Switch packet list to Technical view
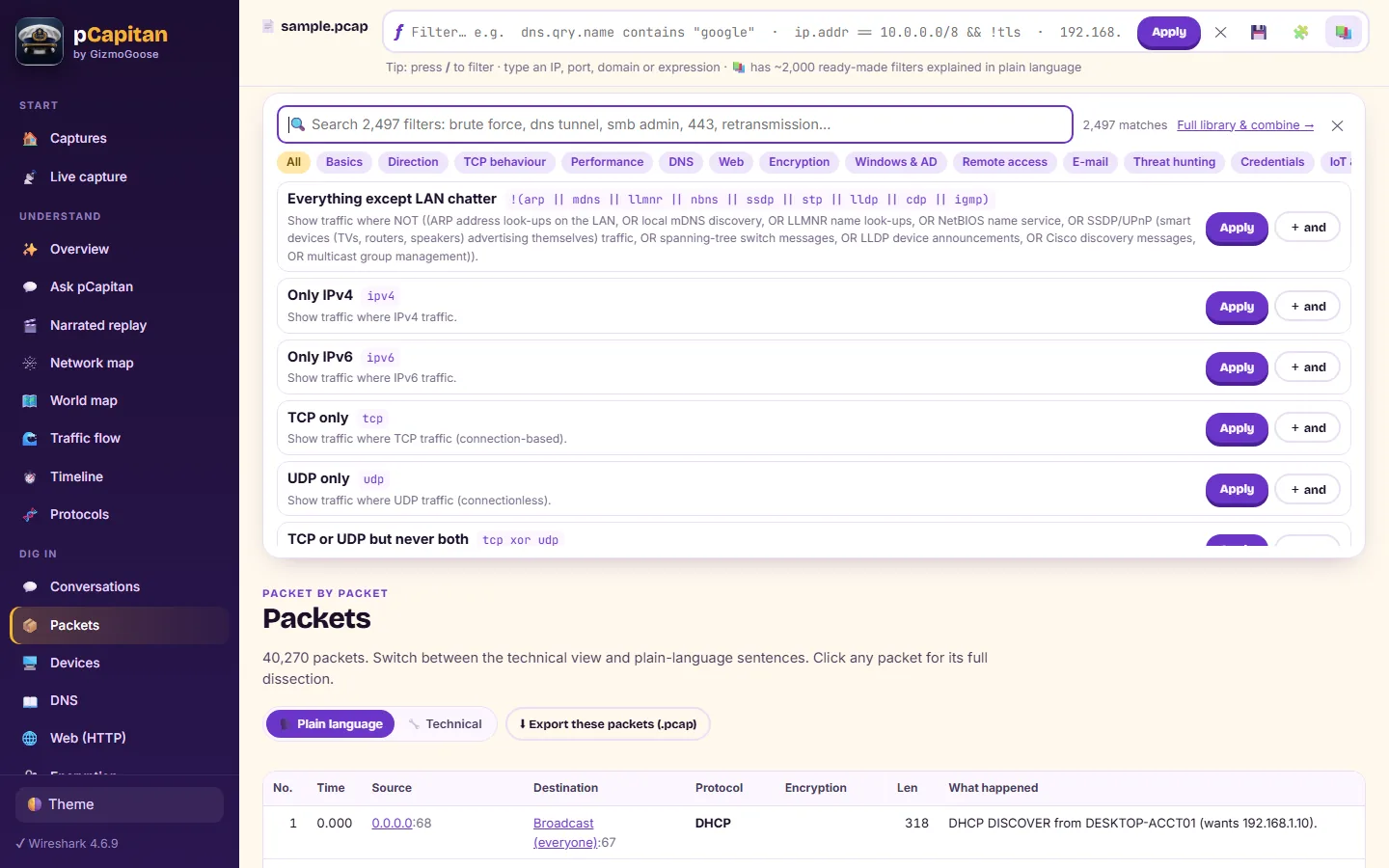Screen dimensions: 1389x868 [x=445, y=724]
